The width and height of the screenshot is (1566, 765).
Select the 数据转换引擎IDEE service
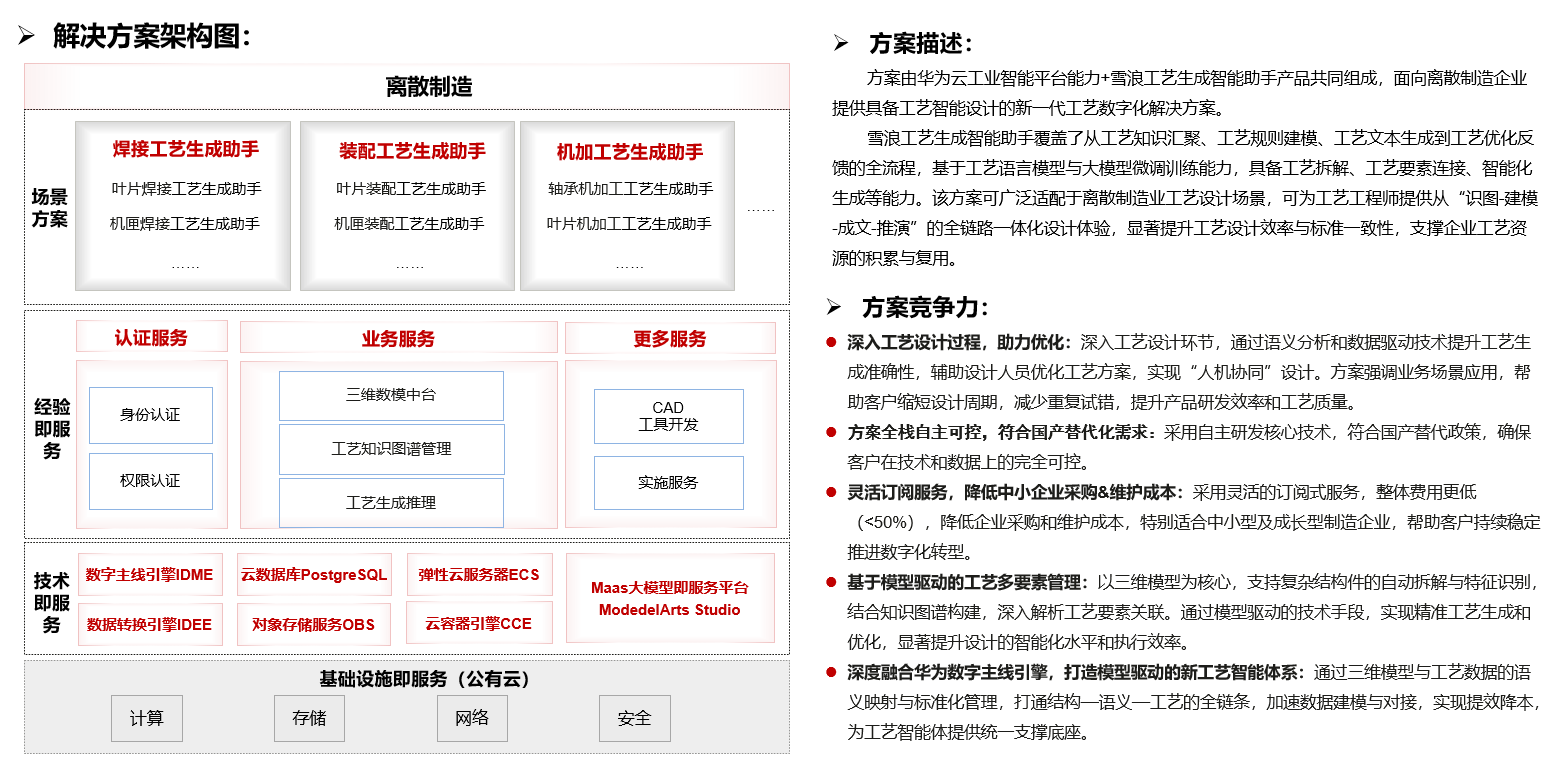coord(150,624)
